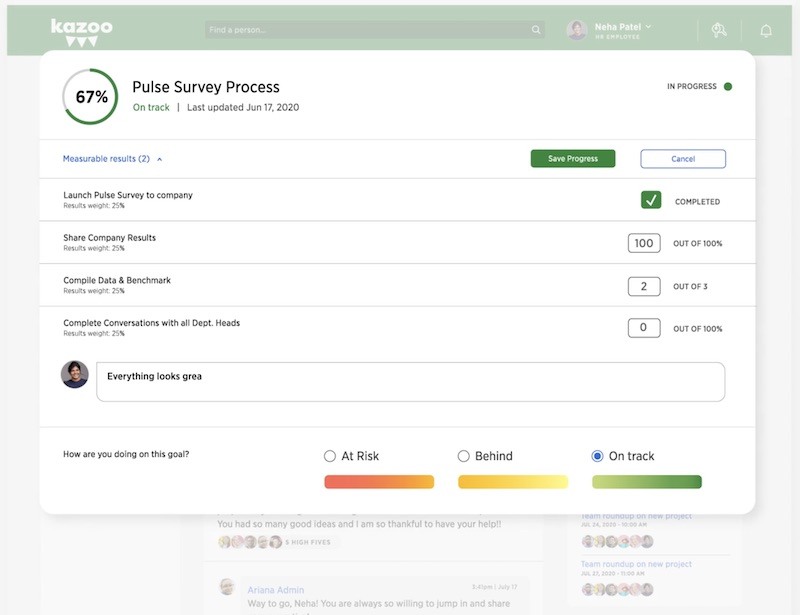
Task: Click the IN PROGRESS status indicator dot
Action: [729, 86]
